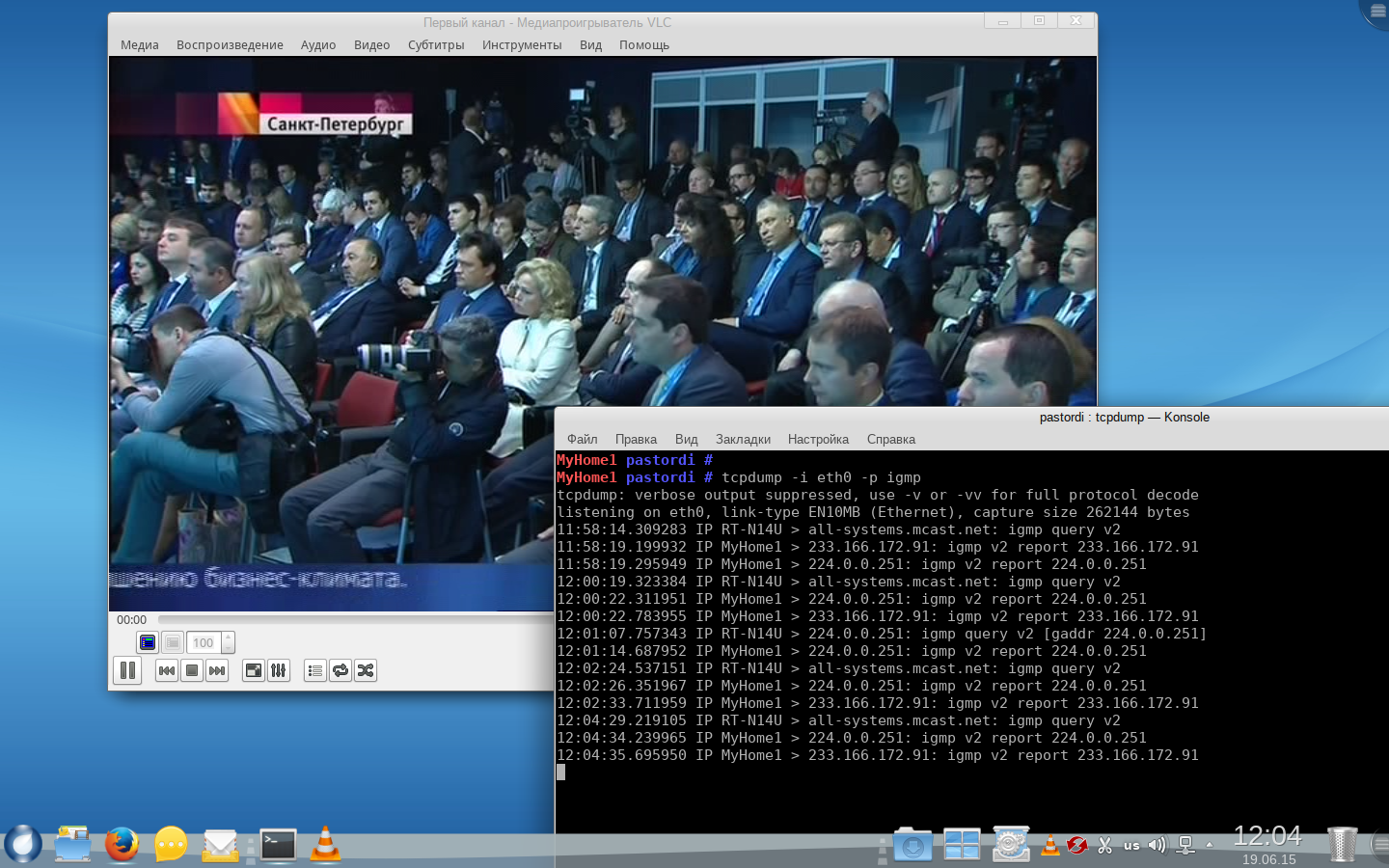Open the Субтитры menu in VLC

(x=436, y=45)
